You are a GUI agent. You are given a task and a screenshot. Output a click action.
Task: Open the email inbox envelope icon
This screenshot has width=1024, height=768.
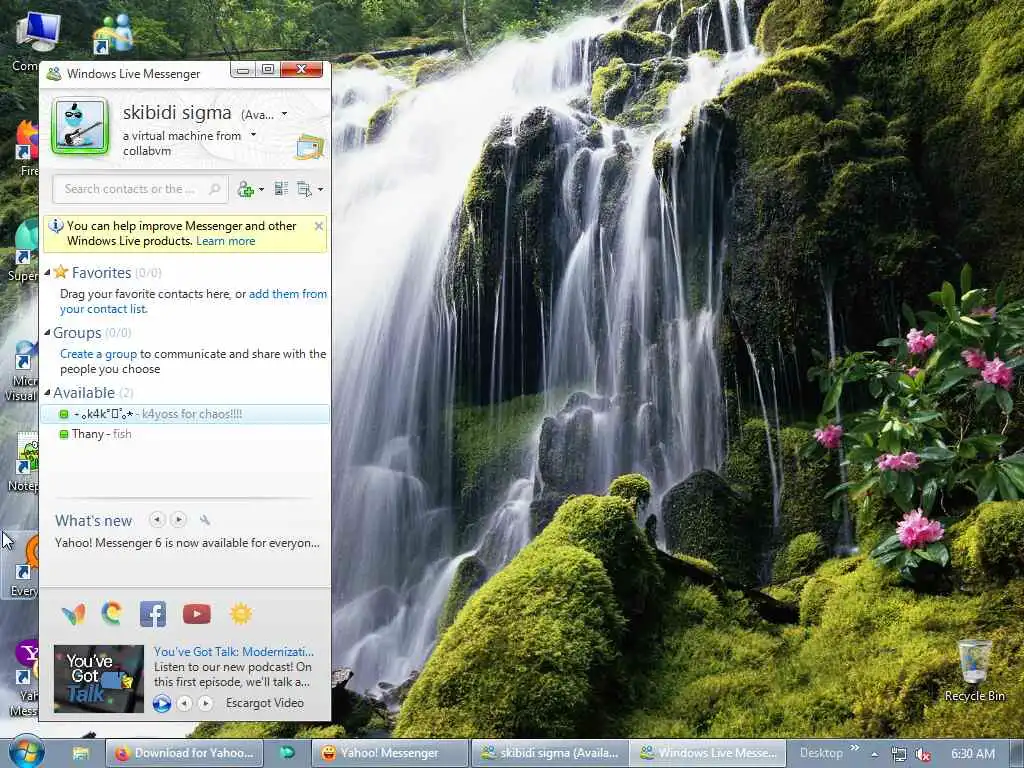point(310,147)
